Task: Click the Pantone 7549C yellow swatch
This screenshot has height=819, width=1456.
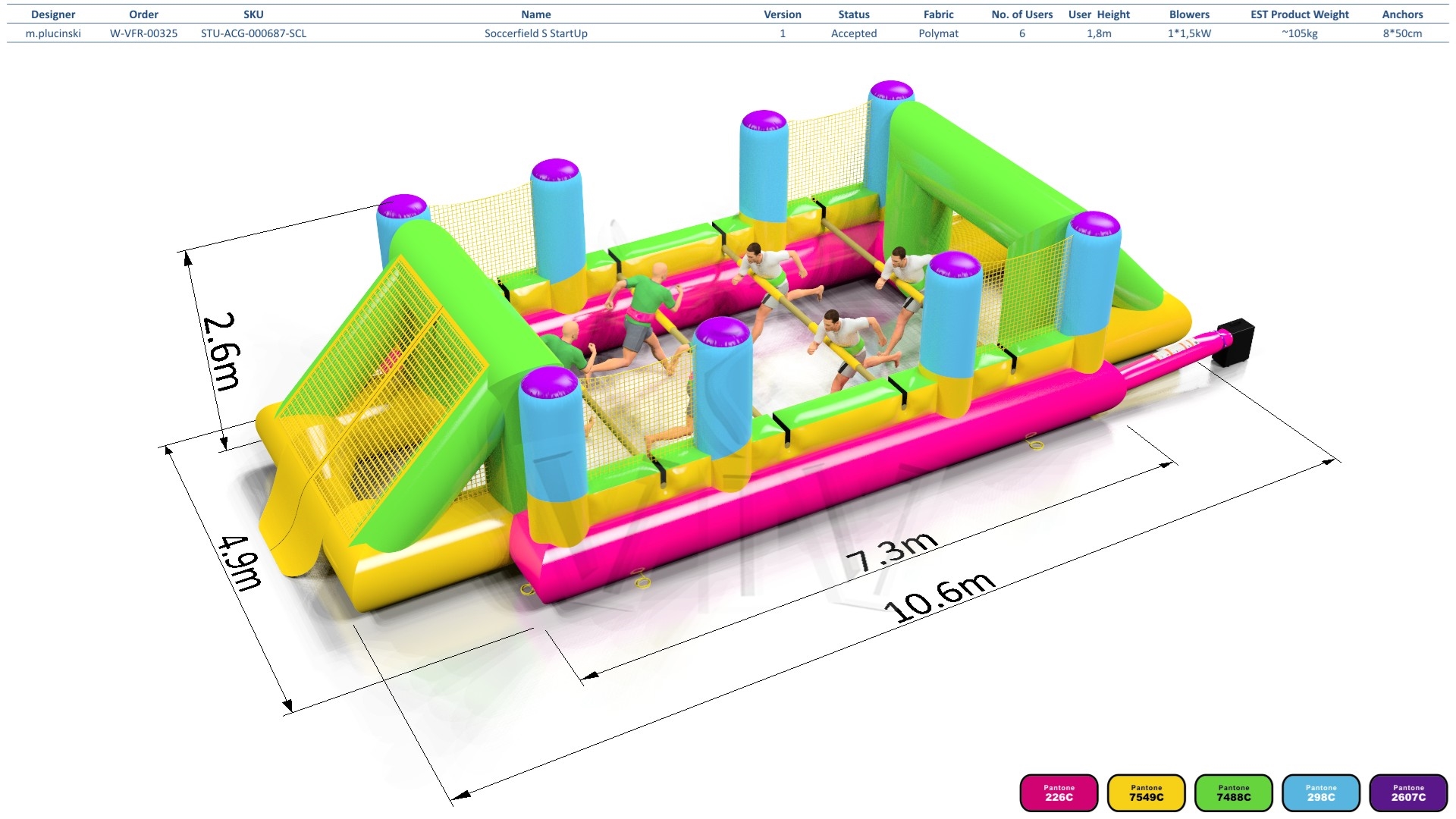Action: pyautogui.click(x=1146, y=792)
